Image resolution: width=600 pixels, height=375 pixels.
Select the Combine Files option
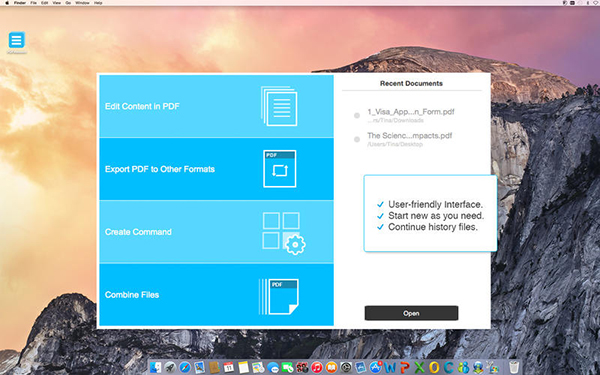coord(216,295)
